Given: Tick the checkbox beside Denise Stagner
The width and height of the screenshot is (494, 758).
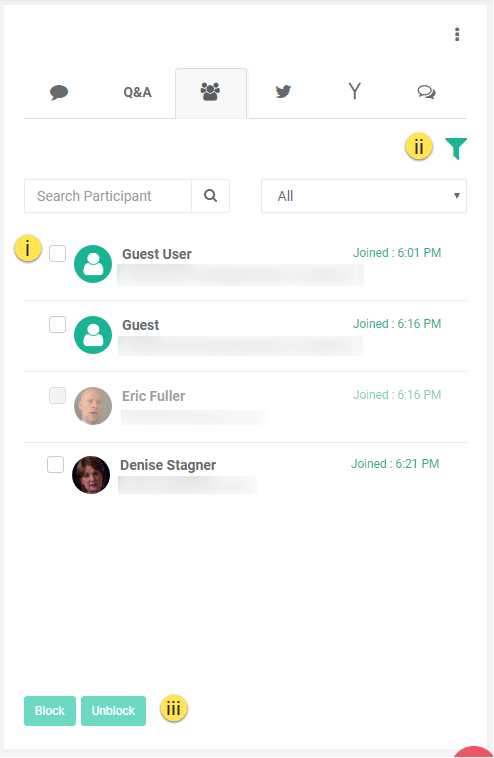Looking at the screenshot, I should point(56,465).
